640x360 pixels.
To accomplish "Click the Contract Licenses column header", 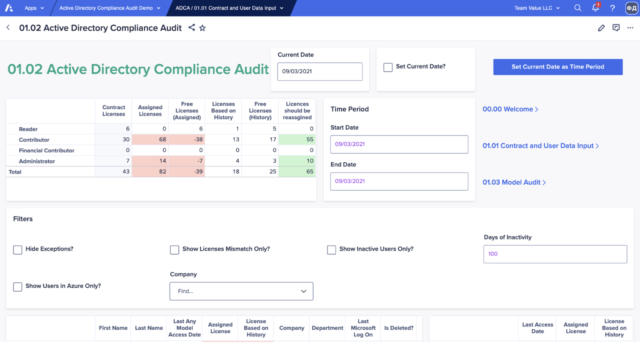I will click(x=113, y=111).
